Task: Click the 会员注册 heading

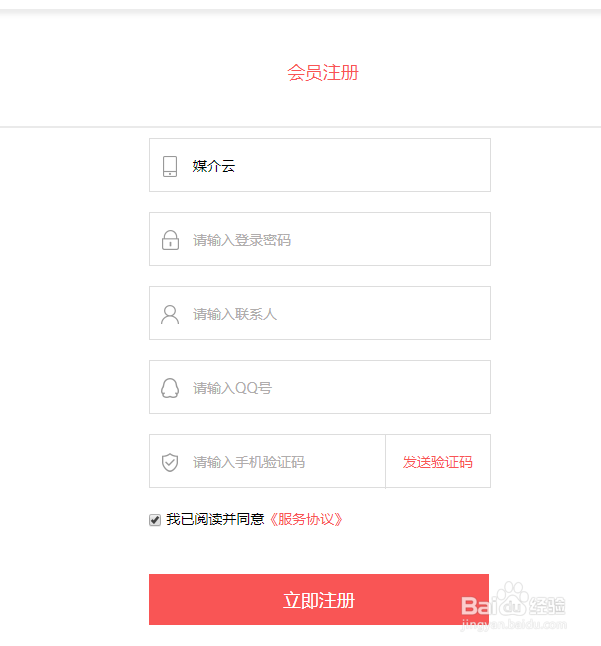Action: coord(322,73)
